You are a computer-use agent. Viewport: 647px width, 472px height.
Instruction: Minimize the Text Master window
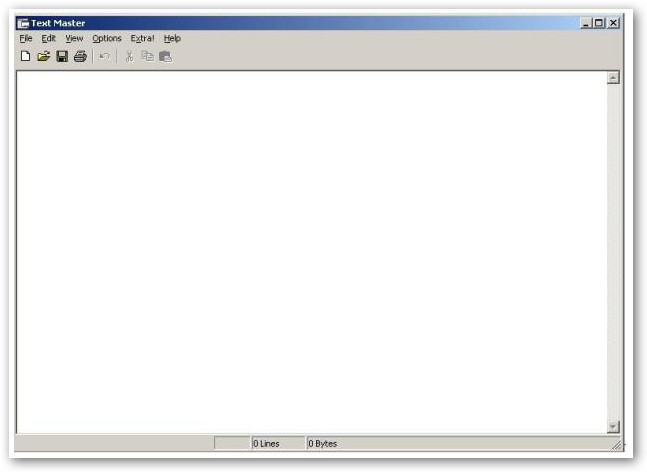coord(586,23)
